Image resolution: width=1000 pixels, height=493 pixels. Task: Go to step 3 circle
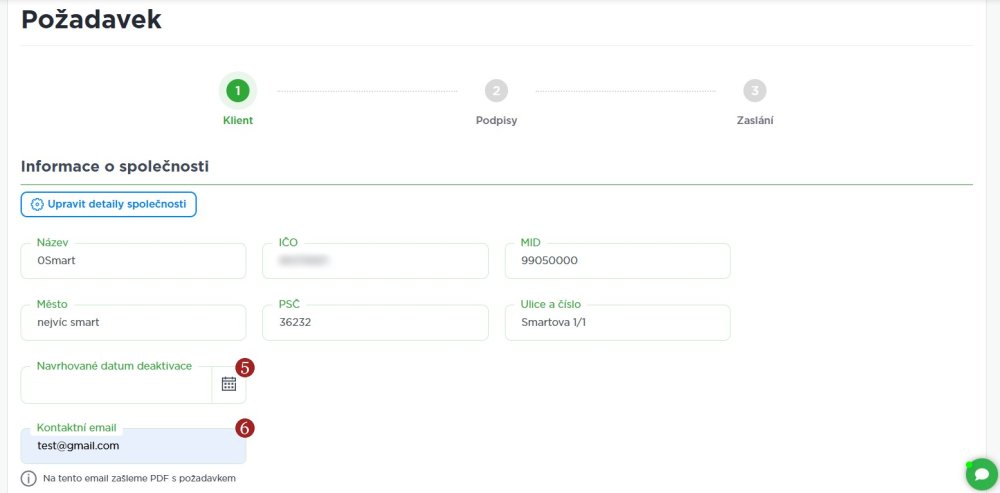(x=755, y=91)
